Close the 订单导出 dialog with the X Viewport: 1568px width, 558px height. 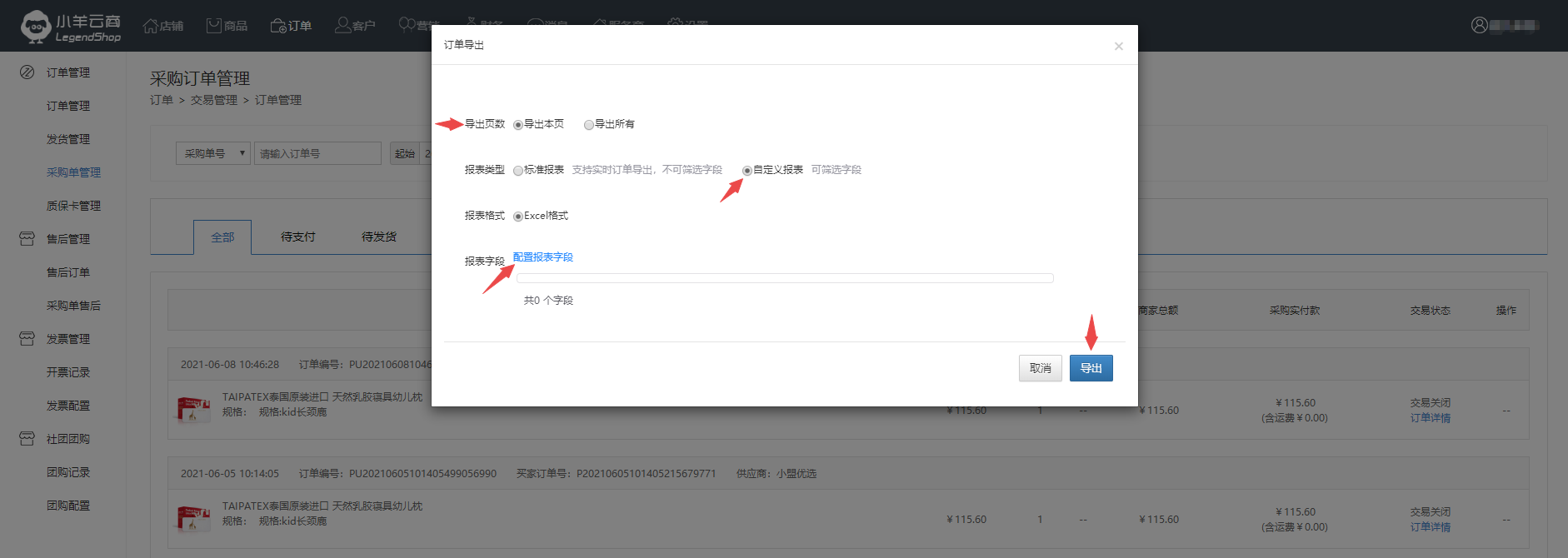tap(1118, 47)
